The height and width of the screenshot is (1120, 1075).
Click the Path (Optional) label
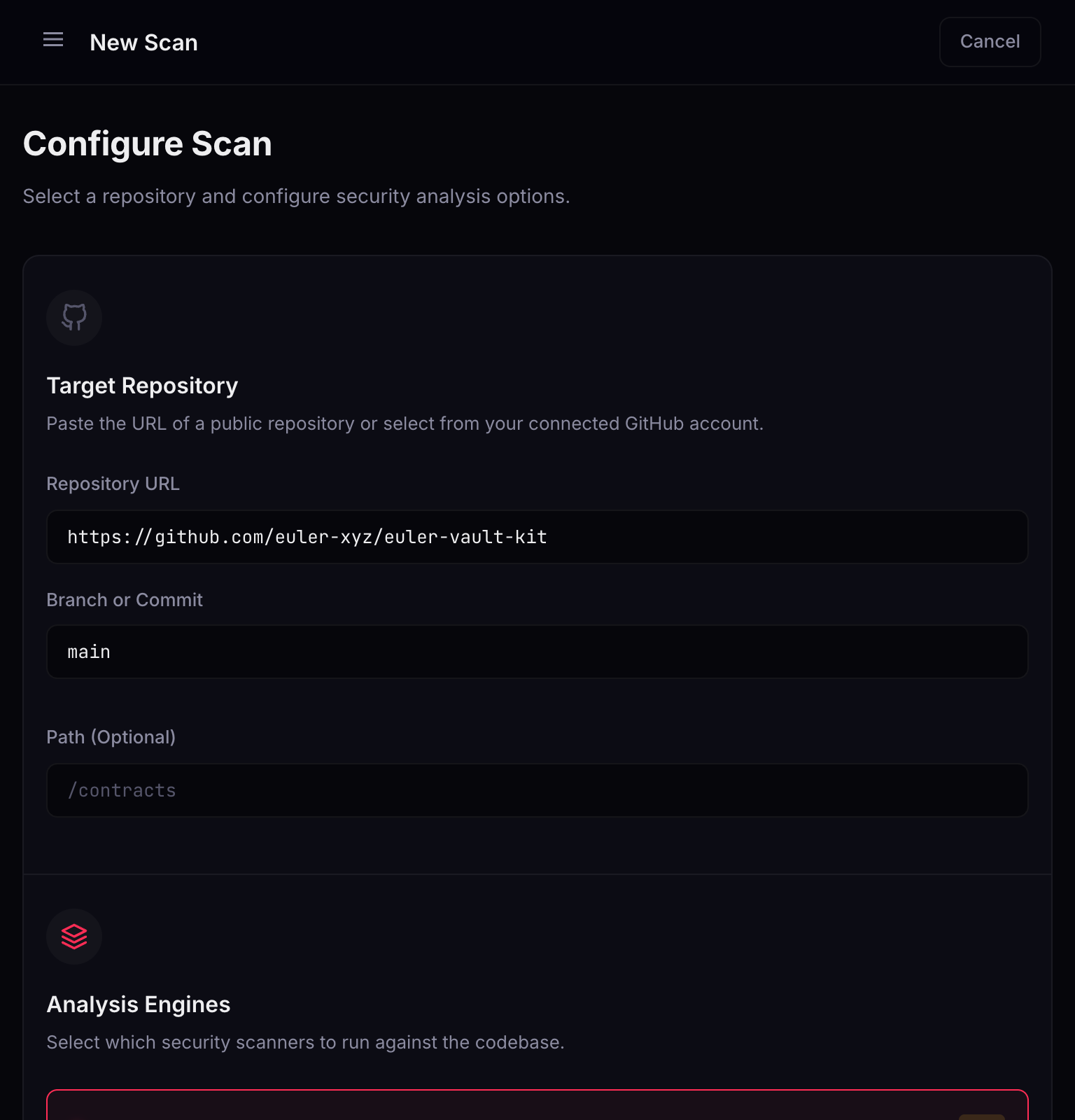click(111, 737)
